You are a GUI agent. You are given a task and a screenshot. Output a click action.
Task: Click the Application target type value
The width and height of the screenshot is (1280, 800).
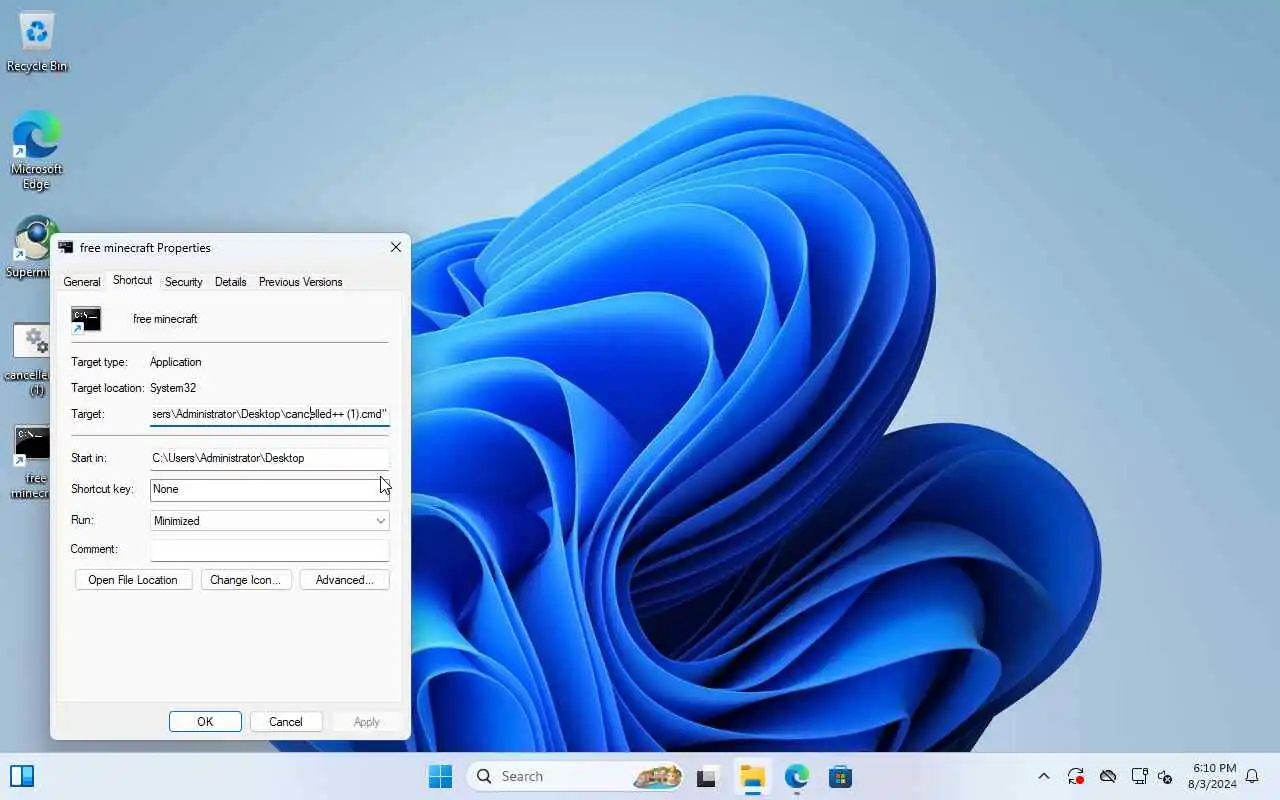pyautogui.click(x=176, y=362)
